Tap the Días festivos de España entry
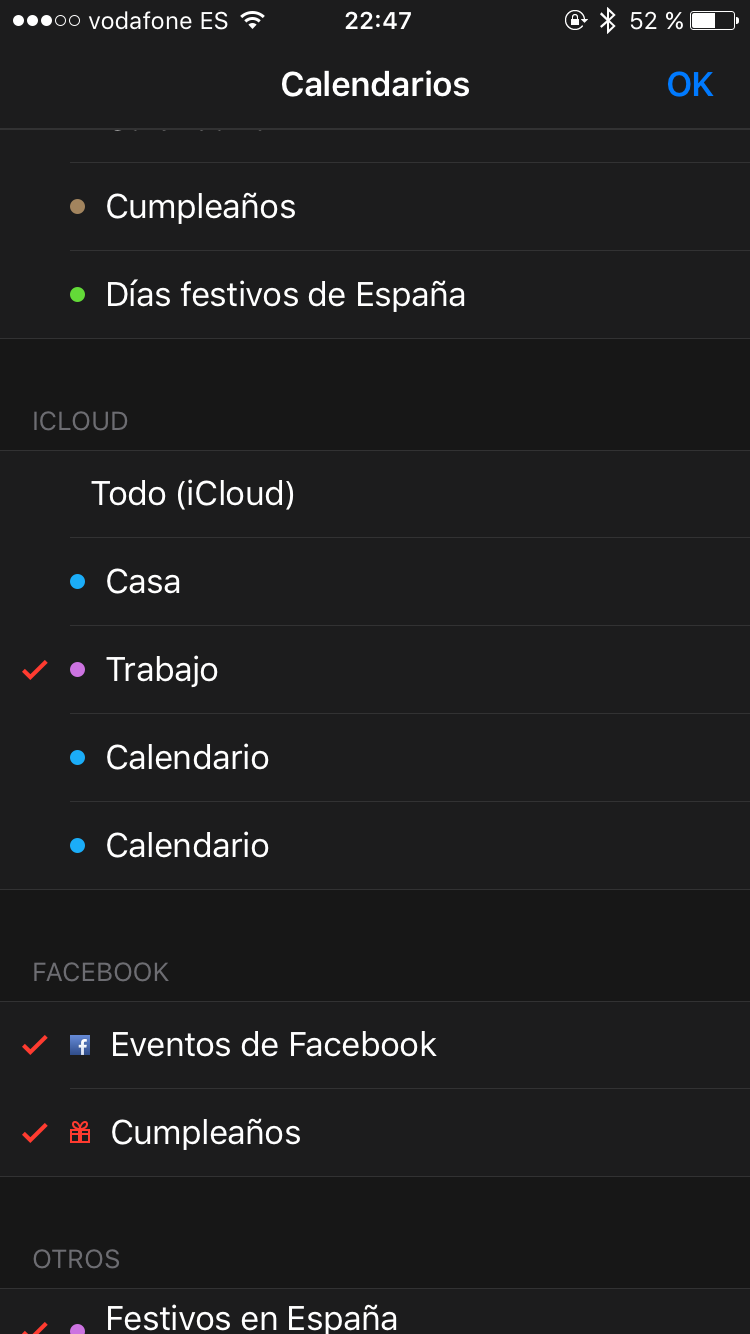The width and height of the screenshot is (750, 1334). (x=285, y=295)
